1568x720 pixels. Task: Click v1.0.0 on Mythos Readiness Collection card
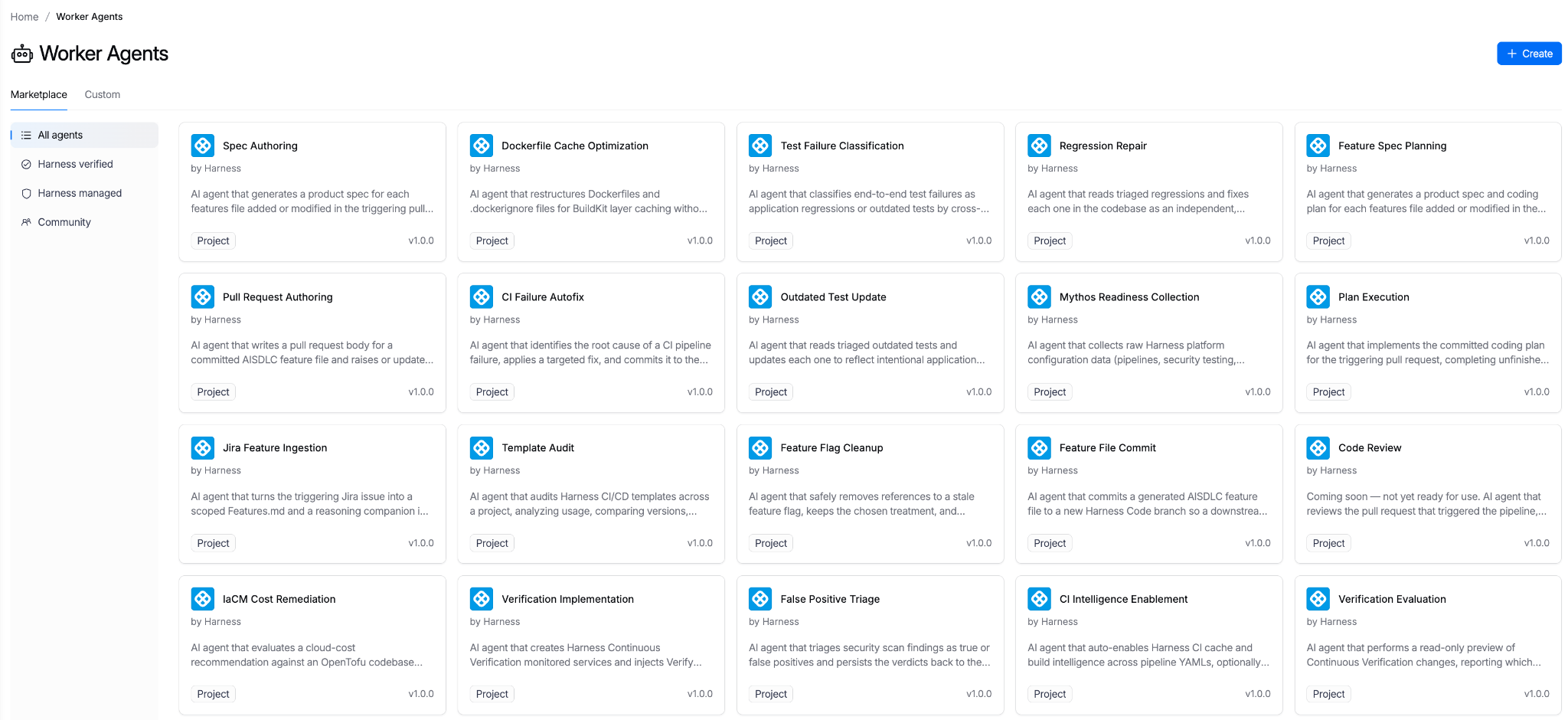click(x=1258, y=391)
